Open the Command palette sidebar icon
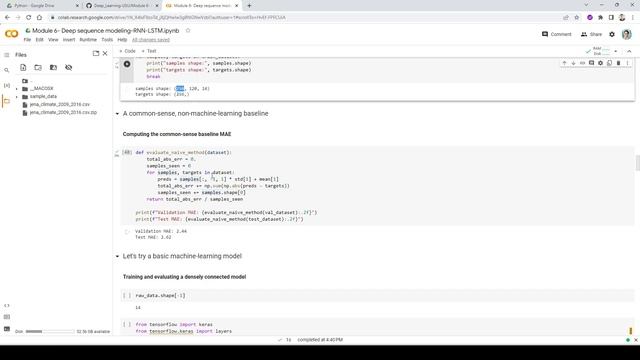The image size is (640, 360). [7, 317]
